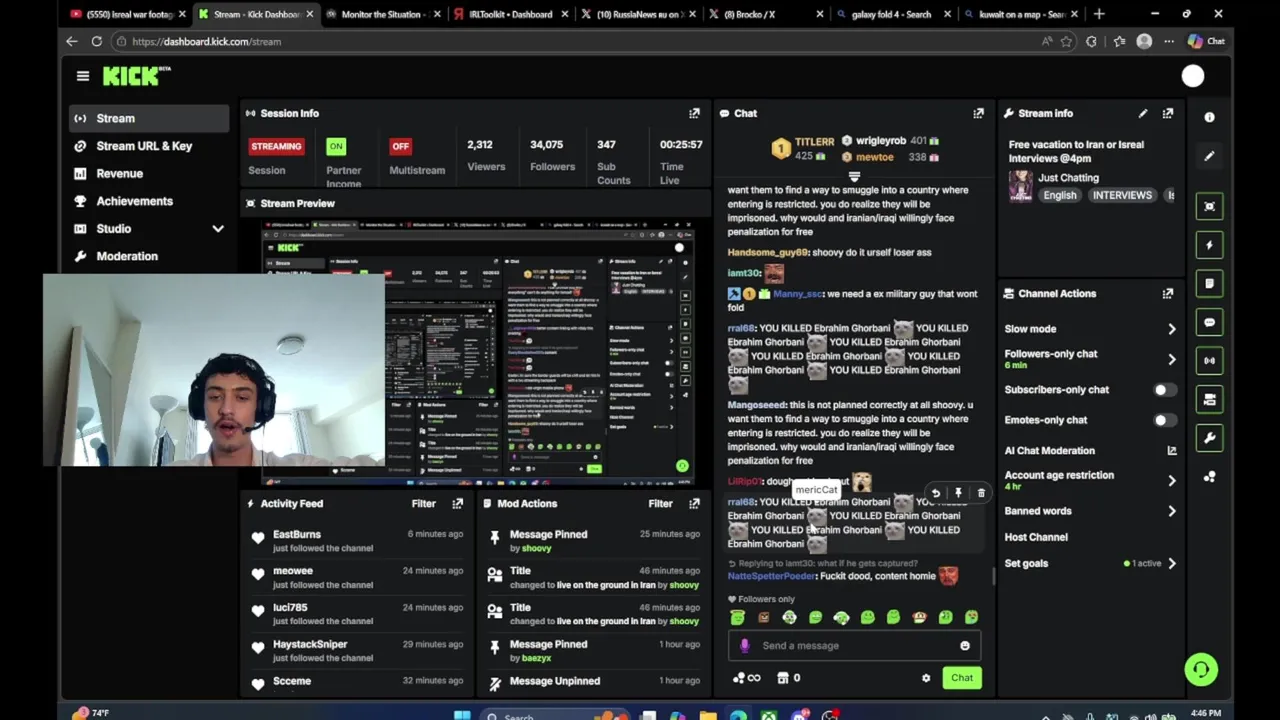Click the broadcast signal icon in right sidebar
Screen dimensions: 1280x720
coord(1209,361)
